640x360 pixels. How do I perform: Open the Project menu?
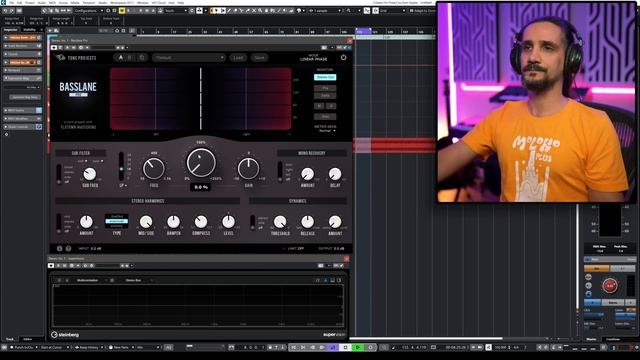click(30, 2)
